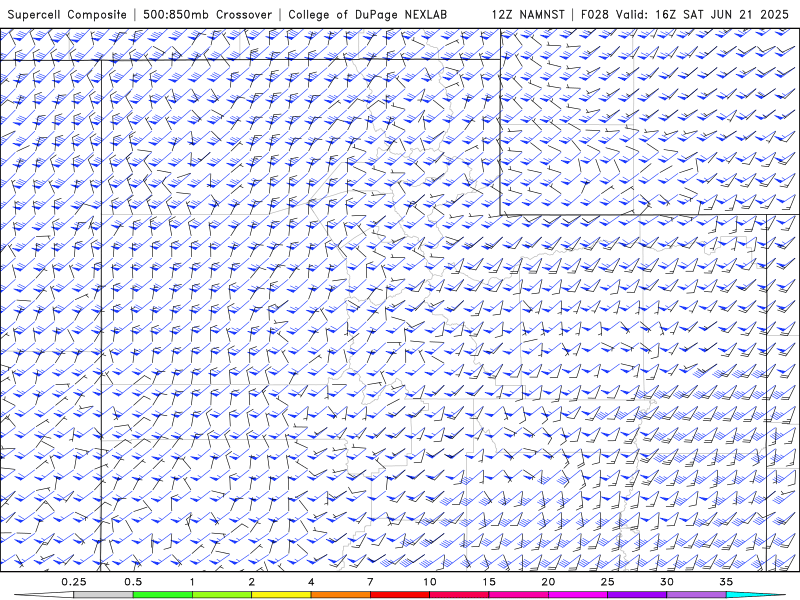Click the legend value 1
800x600 pixels.
192,582
